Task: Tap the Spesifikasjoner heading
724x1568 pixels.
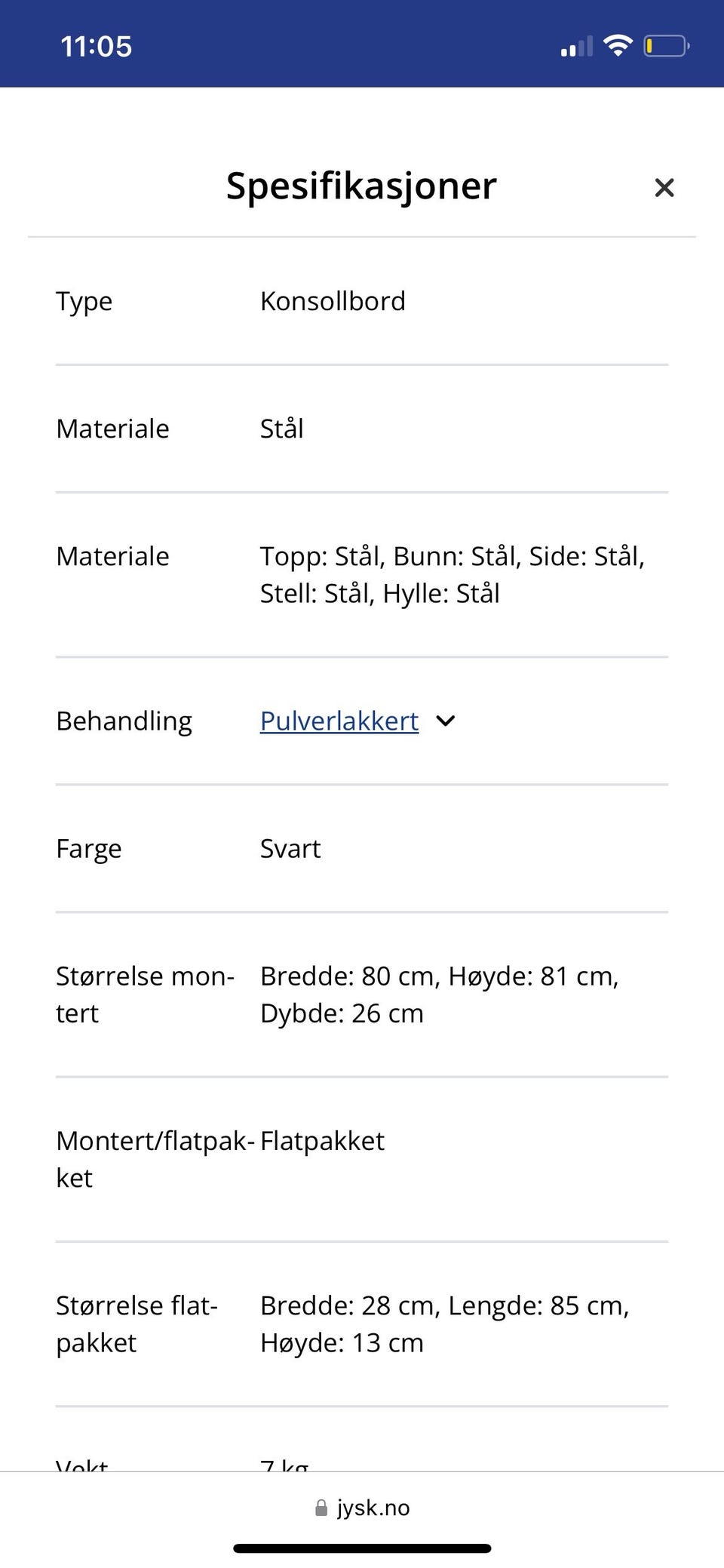Action: (360, 186)
